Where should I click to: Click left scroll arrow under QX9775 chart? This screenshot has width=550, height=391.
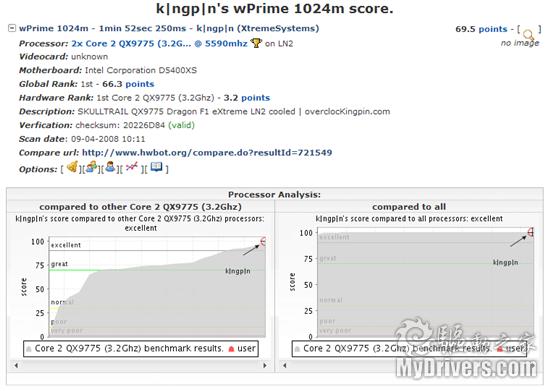[x=16, y=365]
